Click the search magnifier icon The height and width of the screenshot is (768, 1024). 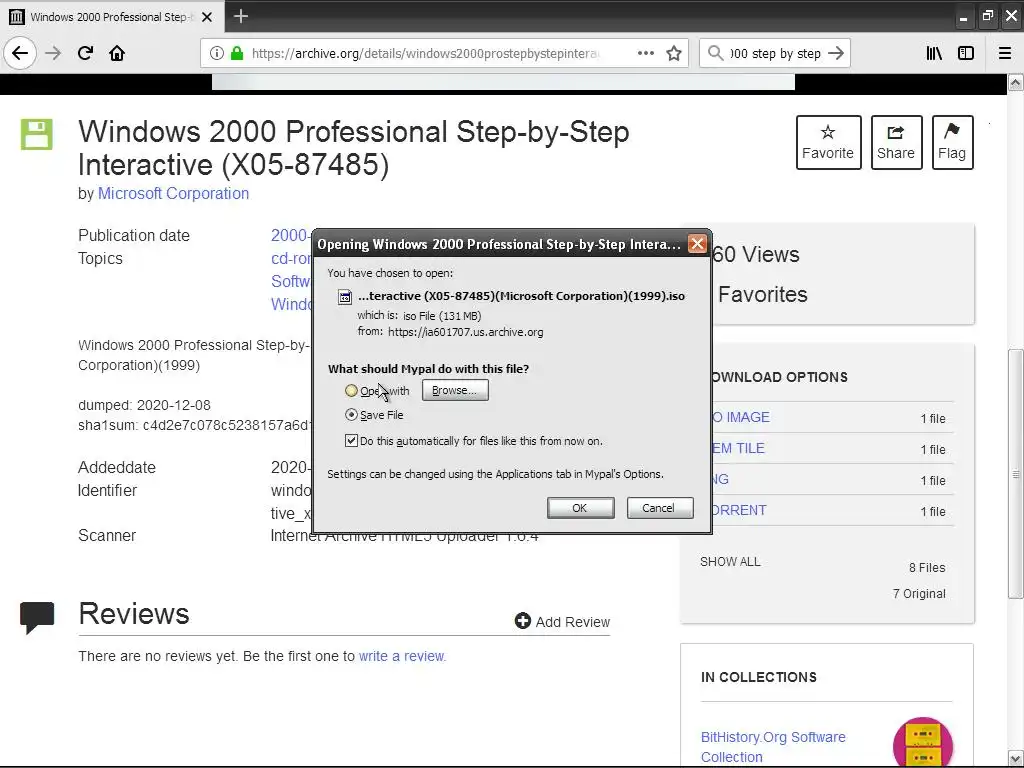[716, 53]
